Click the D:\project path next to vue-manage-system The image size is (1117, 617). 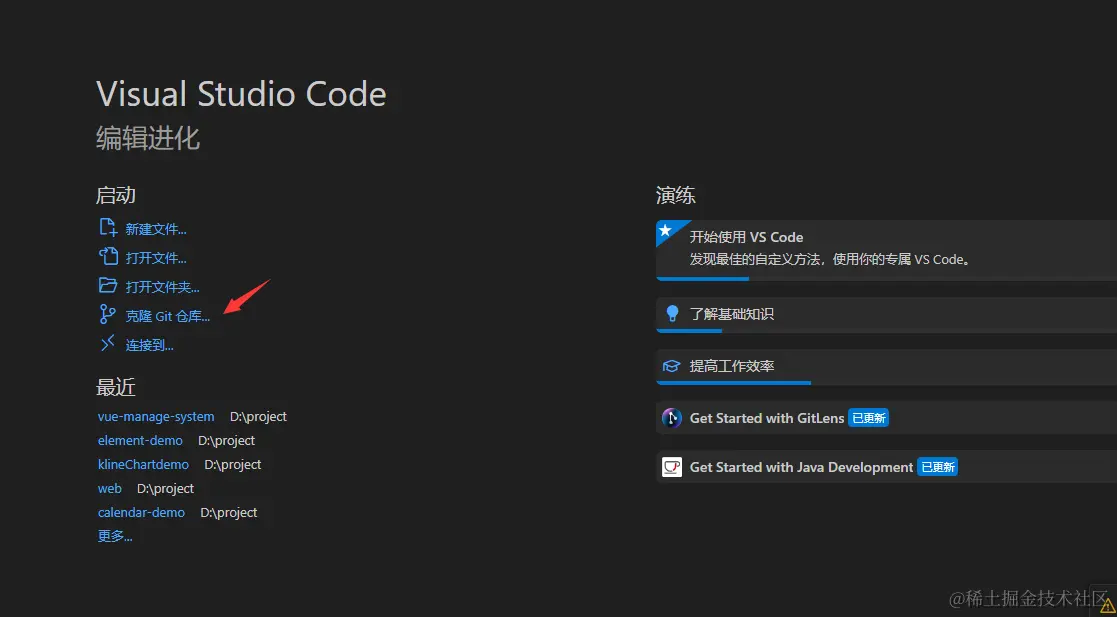(x=258, y=417)
